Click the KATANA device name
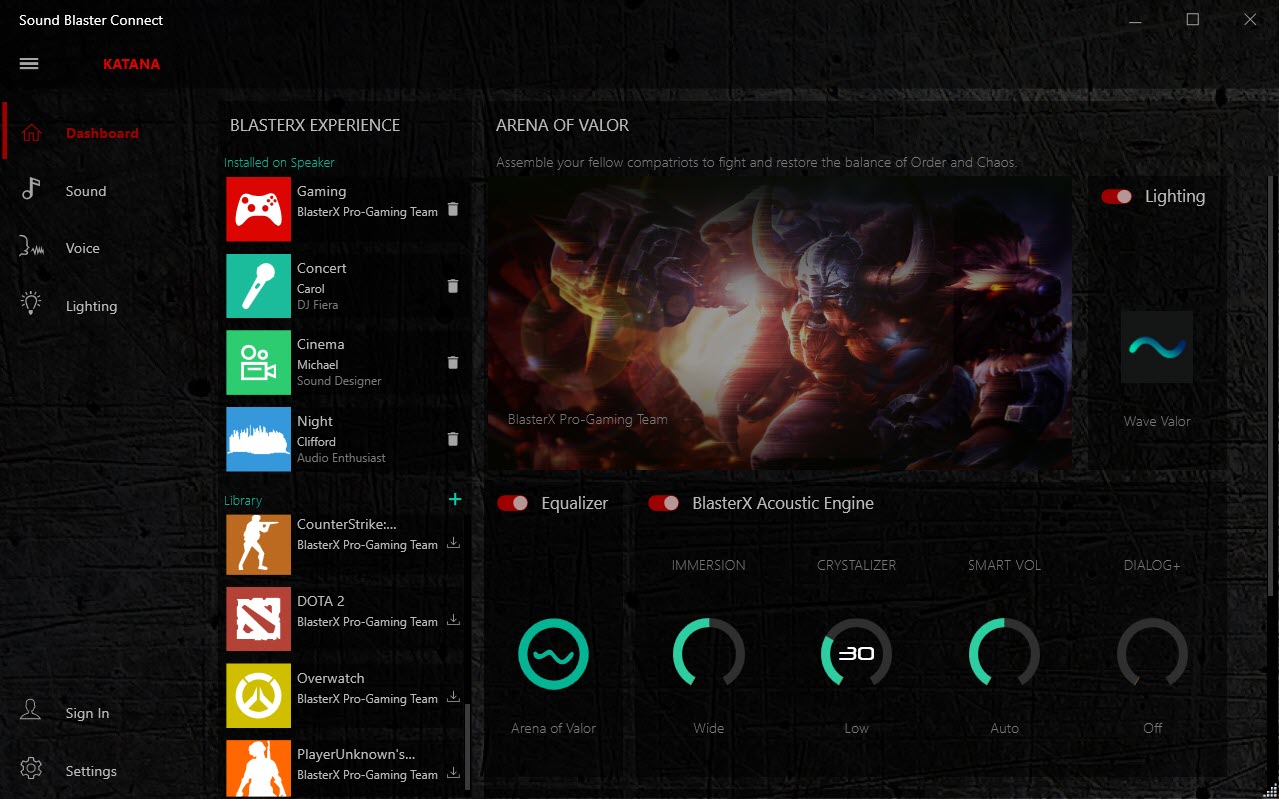The height and width of the screenshot is (799, 1279). 131,64
